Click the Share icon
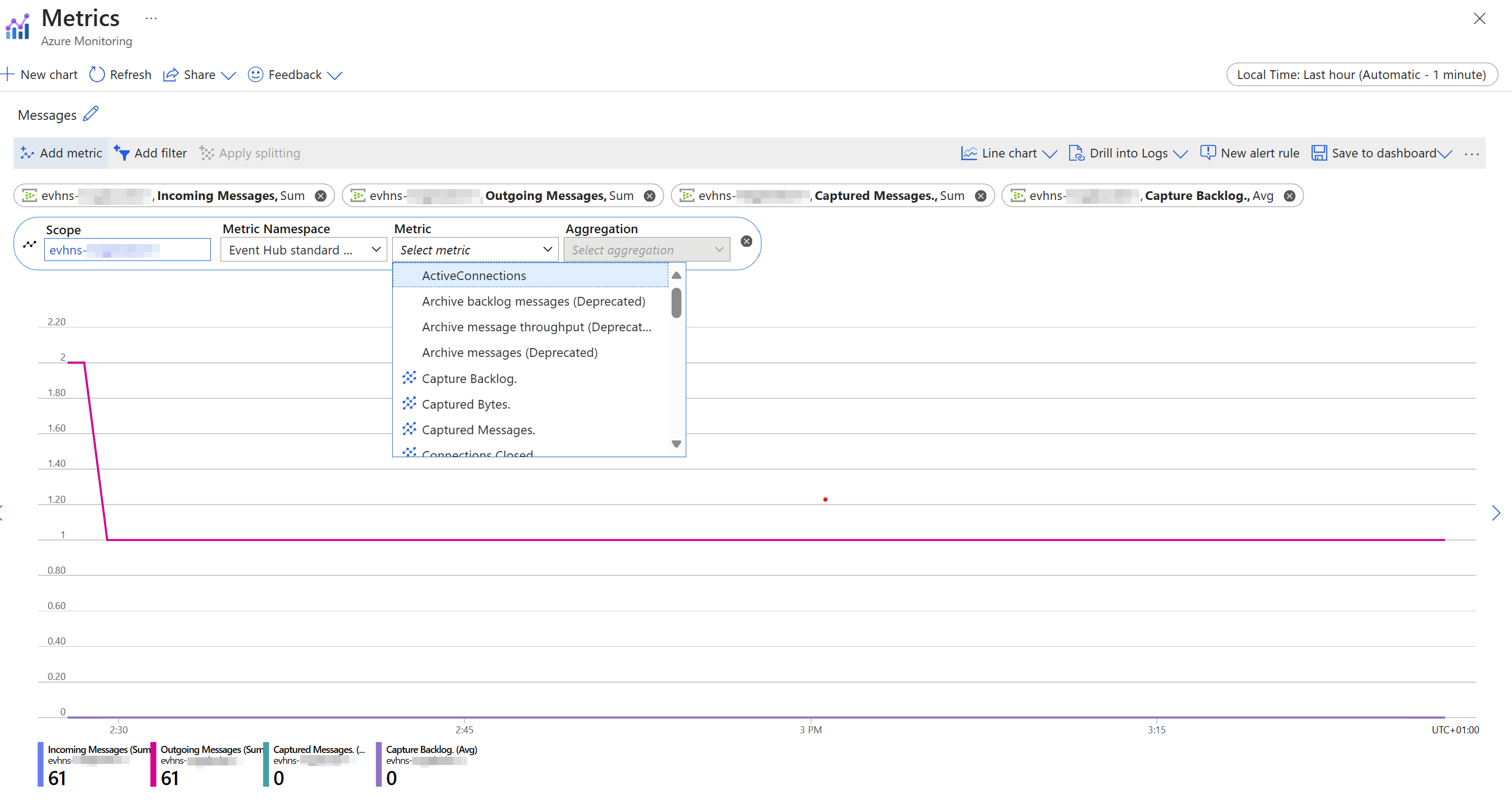 coord(169,75)
